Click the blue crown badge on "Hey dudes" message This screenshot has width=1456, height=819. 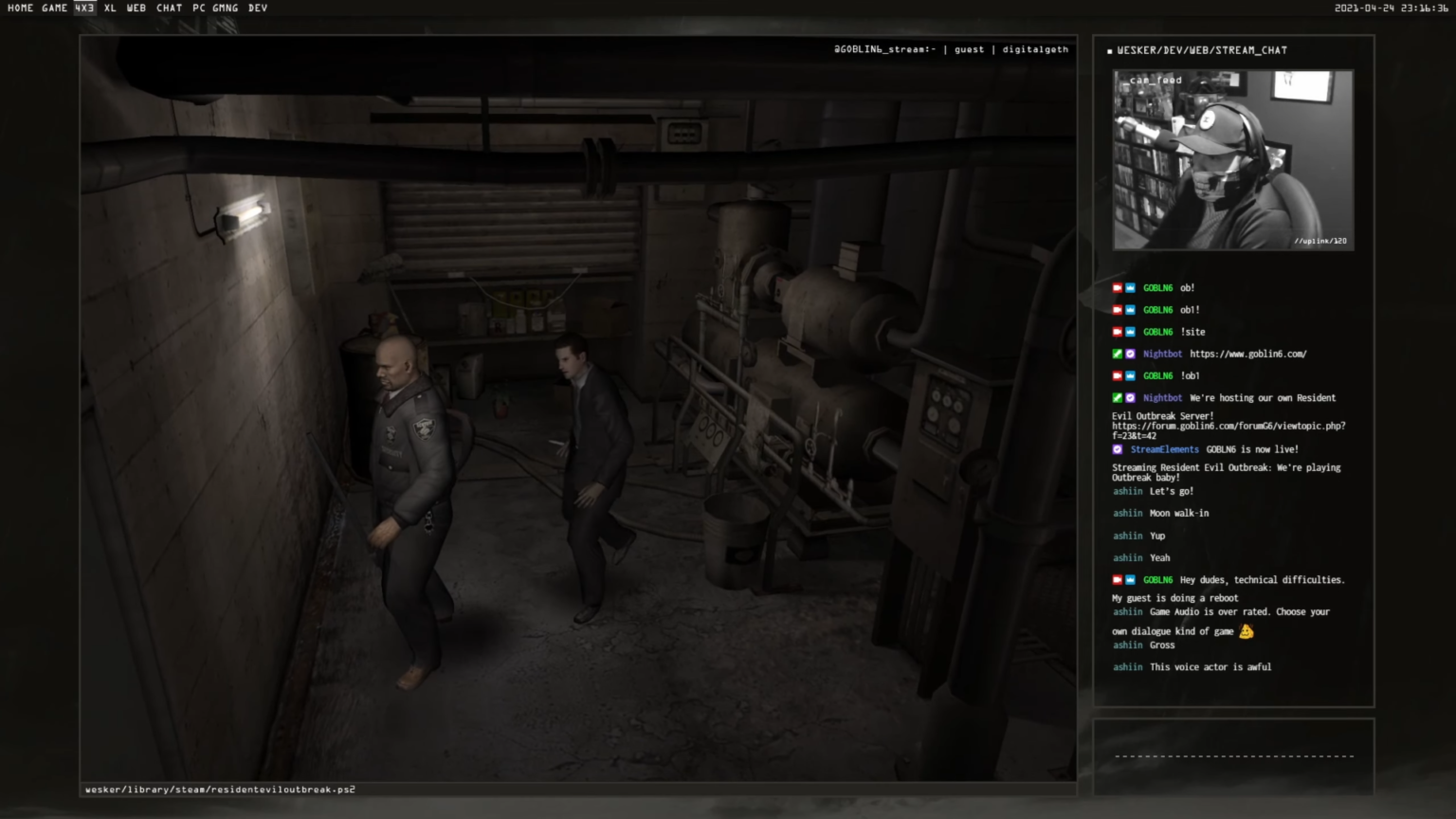(1130, 580)
